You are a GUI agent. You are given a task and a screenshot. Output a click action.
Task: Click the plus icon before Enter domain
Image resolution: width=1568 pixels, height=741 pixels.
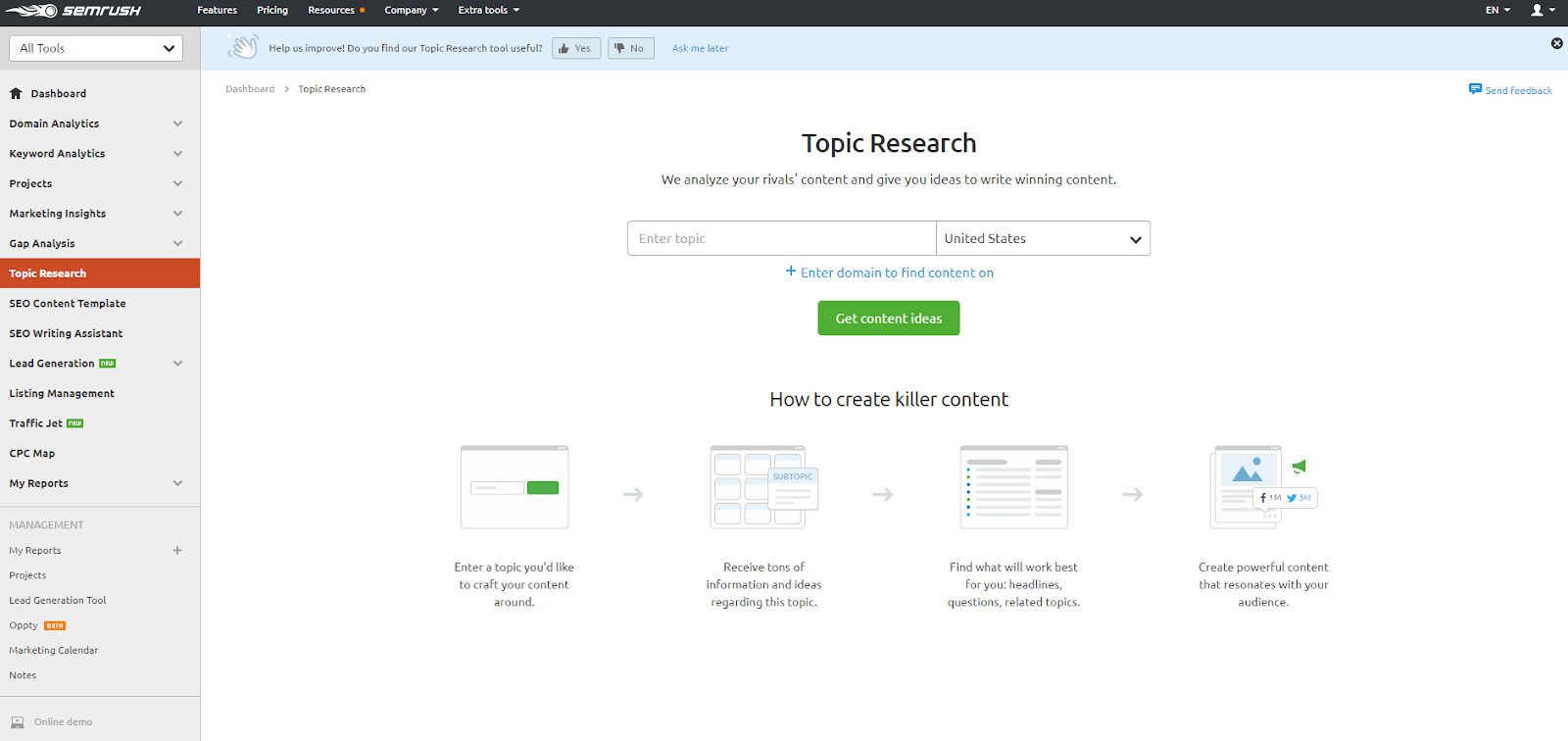(x=791, y=272)
